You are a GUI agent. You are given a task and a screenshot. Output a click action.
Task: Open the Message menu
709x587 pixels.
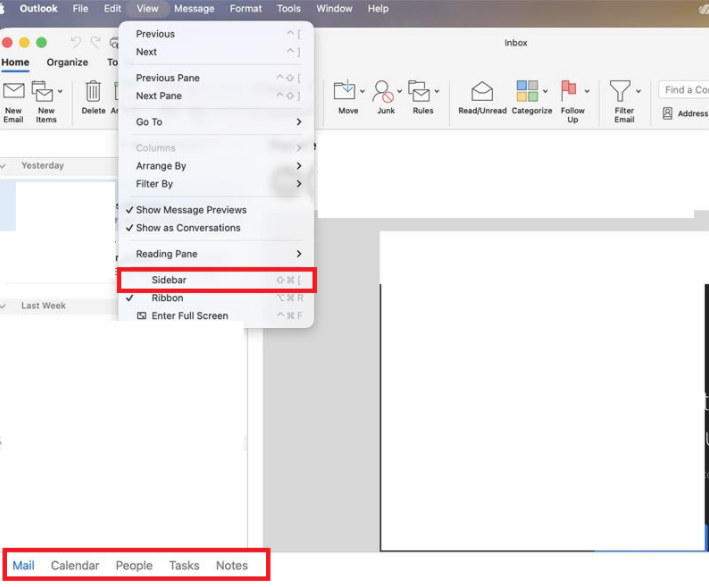194,9
